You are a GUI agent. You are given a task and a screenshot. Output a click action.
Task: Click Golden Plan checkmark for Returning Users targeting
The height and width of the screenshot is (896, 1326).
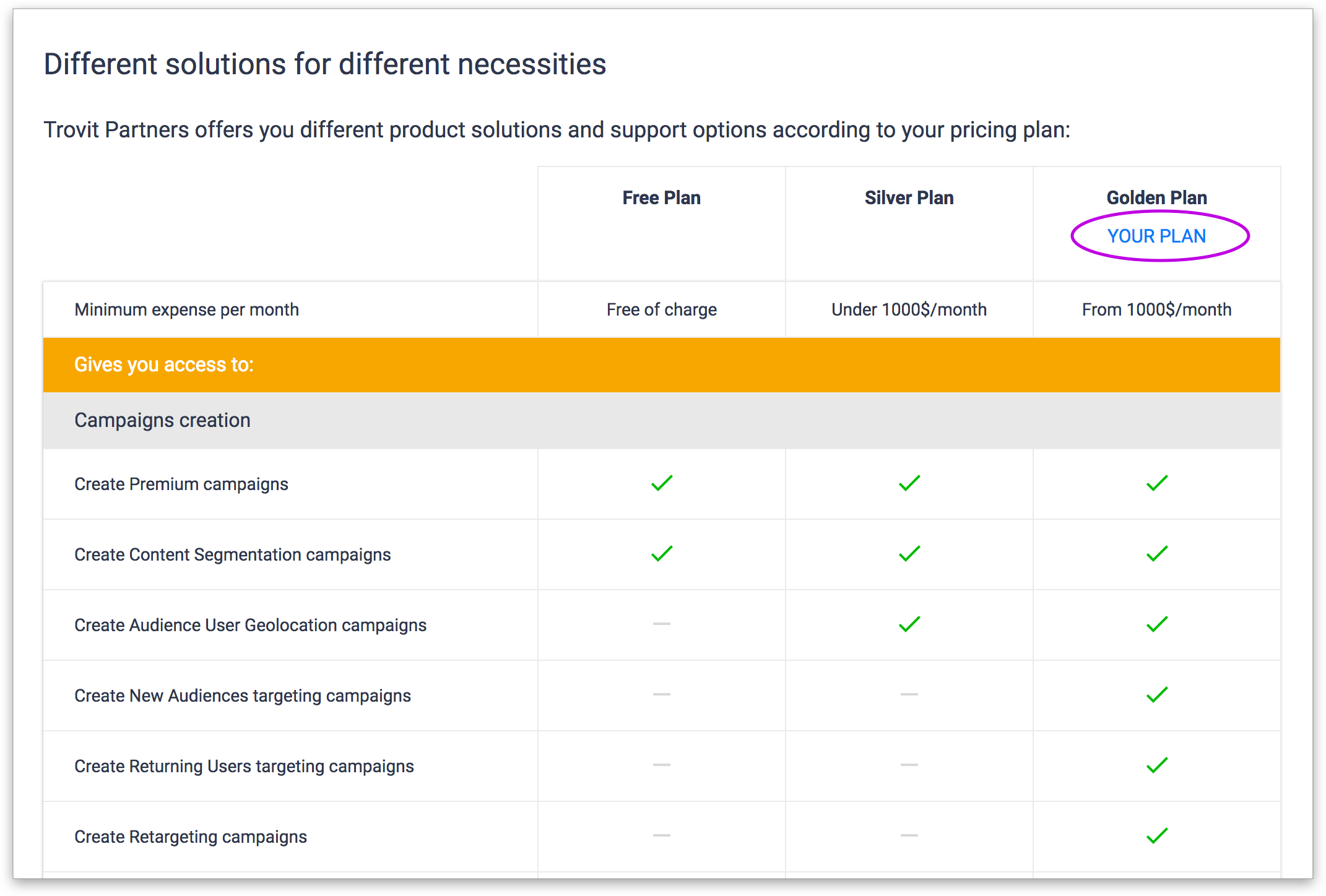(1156, 765)
